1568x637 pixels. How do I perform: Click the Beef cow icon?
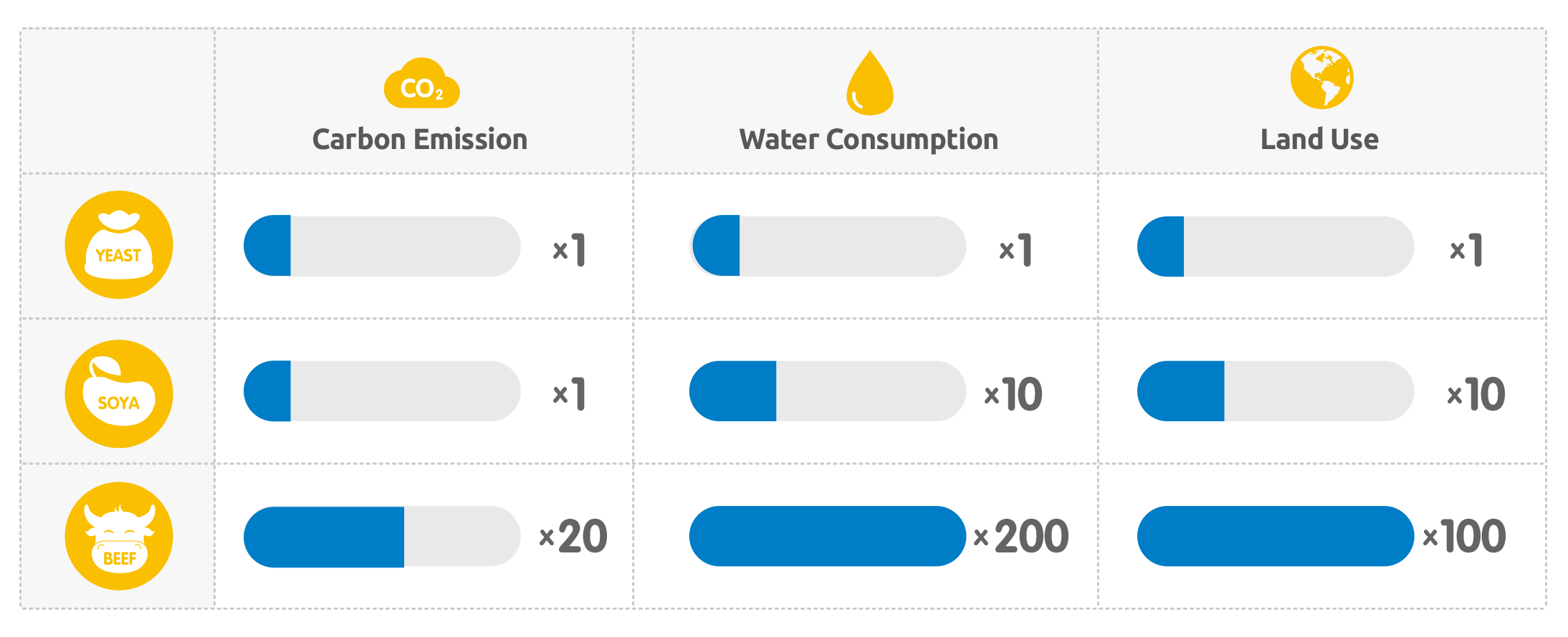119,536
